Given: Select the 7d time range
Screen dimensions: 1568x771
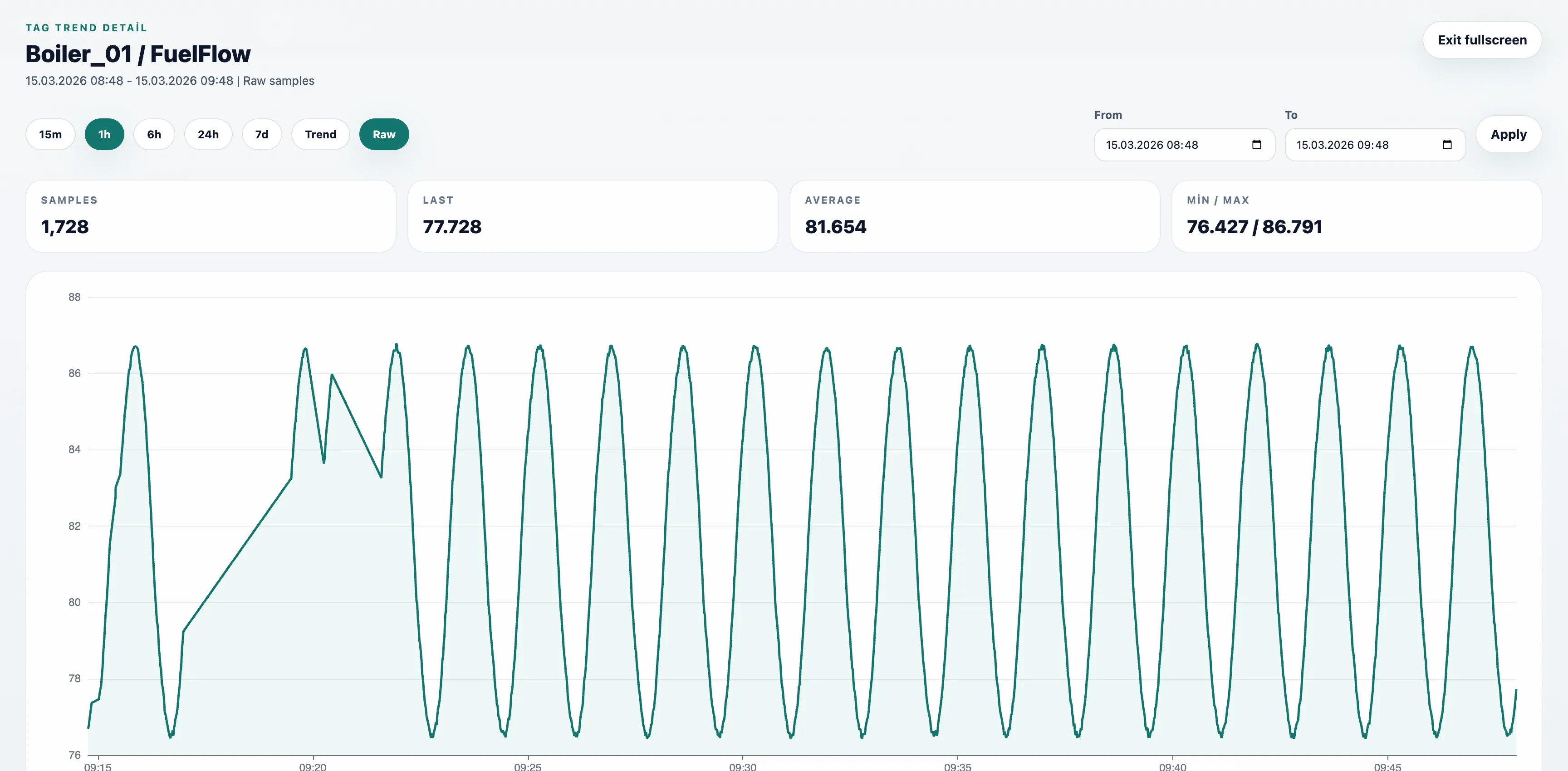Looking at the screenshot, I should [x=262, y=134].
